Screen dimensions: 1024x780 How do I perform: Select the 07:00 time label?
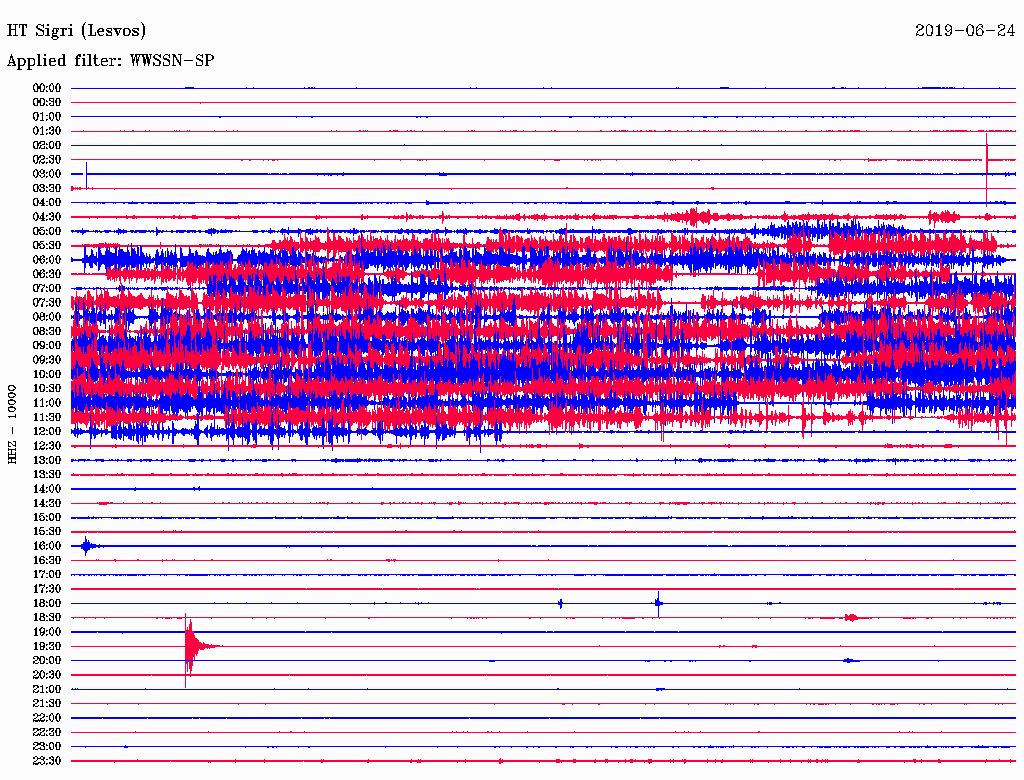click(47, 289)
